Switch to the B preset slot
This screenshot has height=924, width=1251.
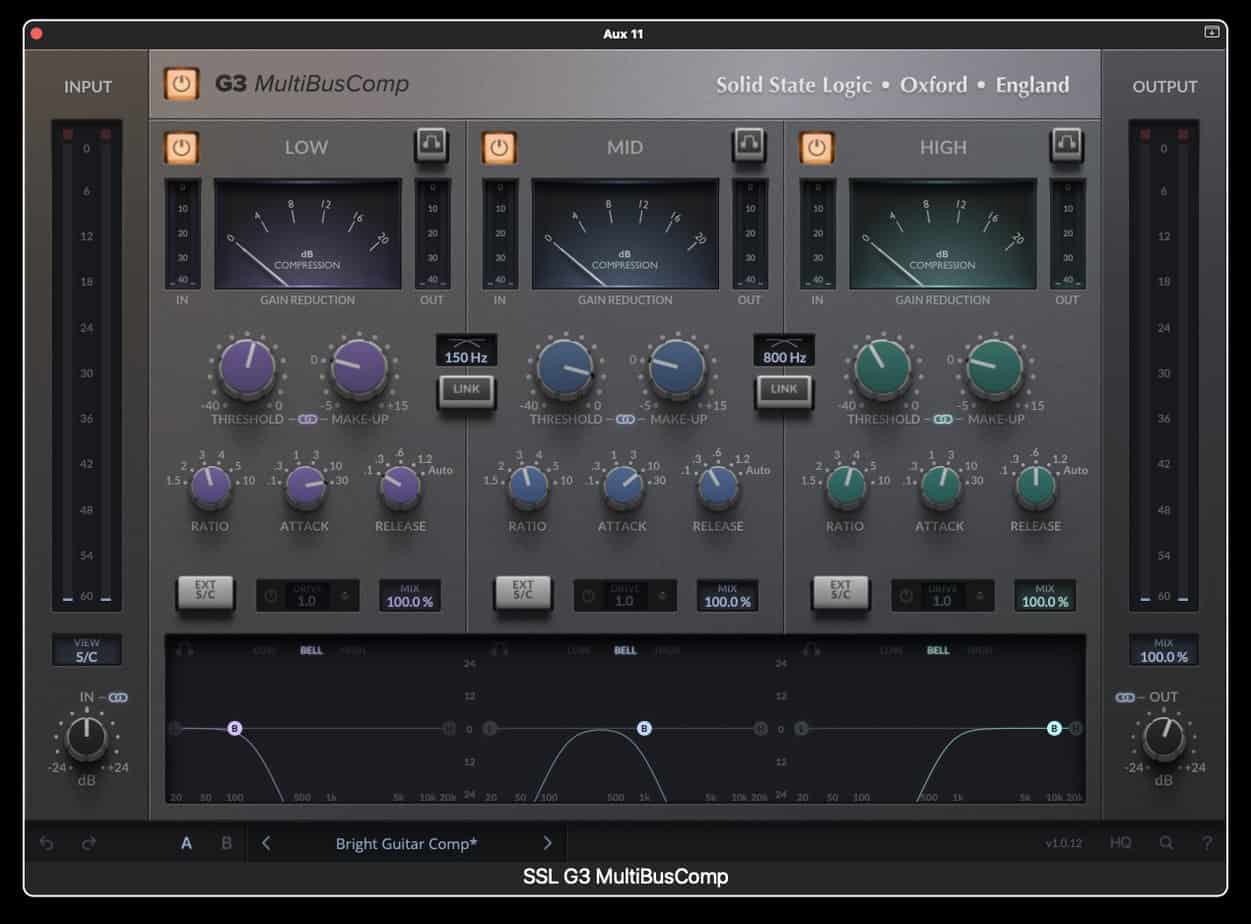(x=227, y=843)
